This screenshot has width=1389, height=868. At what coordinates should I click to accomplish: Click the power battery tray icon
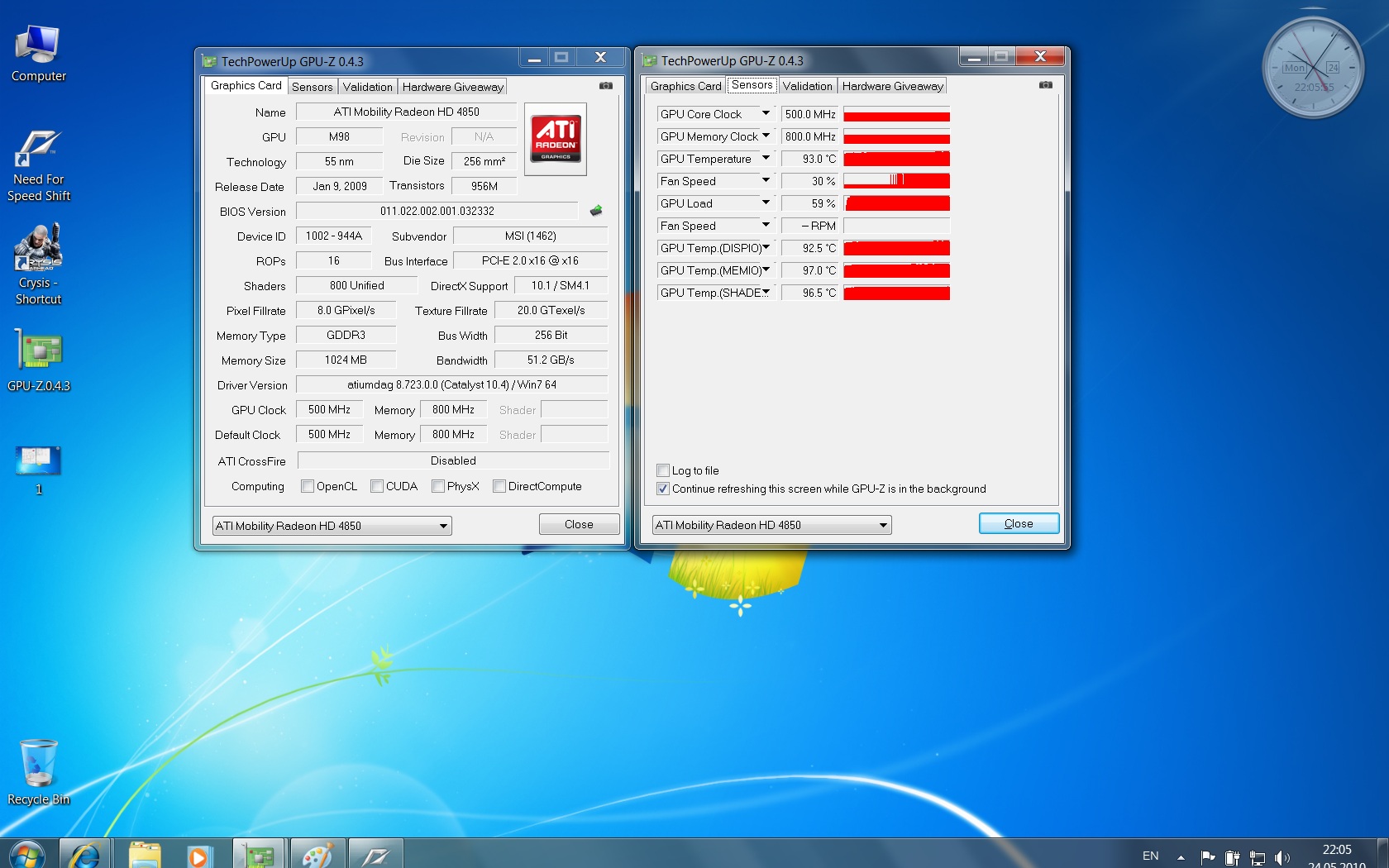click(x=1232, y=857)
